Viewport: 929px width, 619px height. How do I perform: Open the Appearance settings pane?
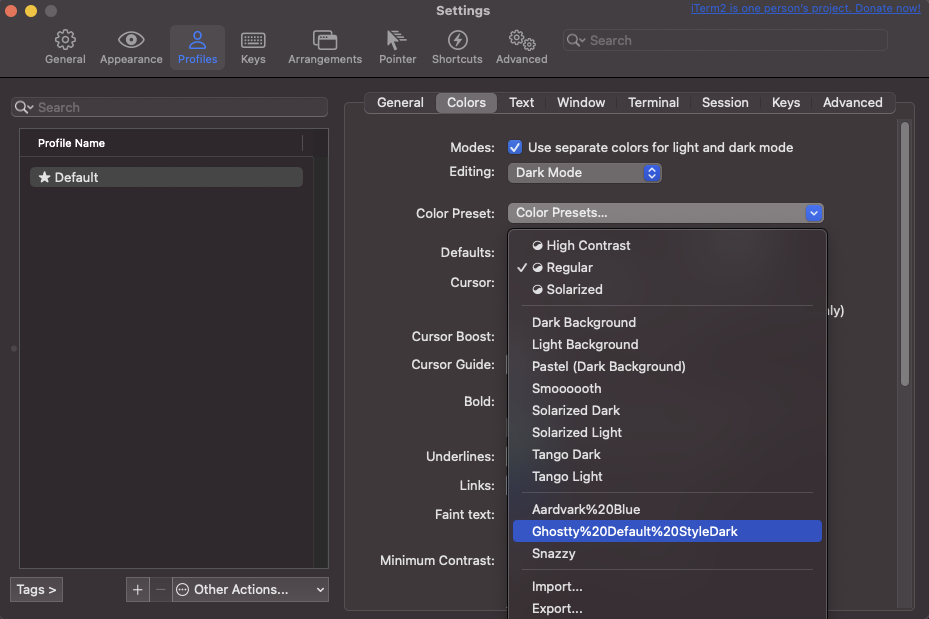coord(131,47)
